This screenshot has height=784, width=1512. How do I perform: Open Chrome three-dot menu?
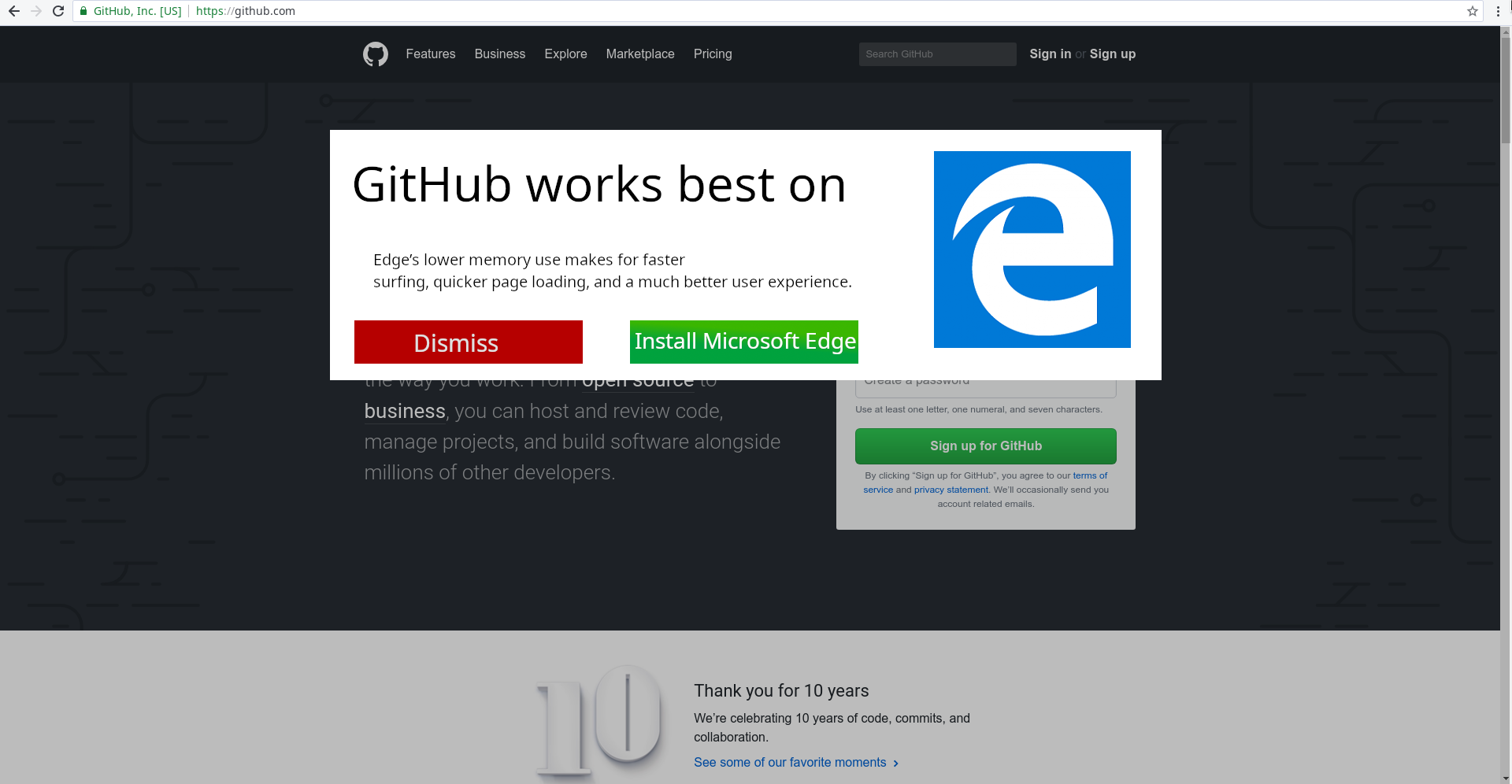[x=1498, y=11]
